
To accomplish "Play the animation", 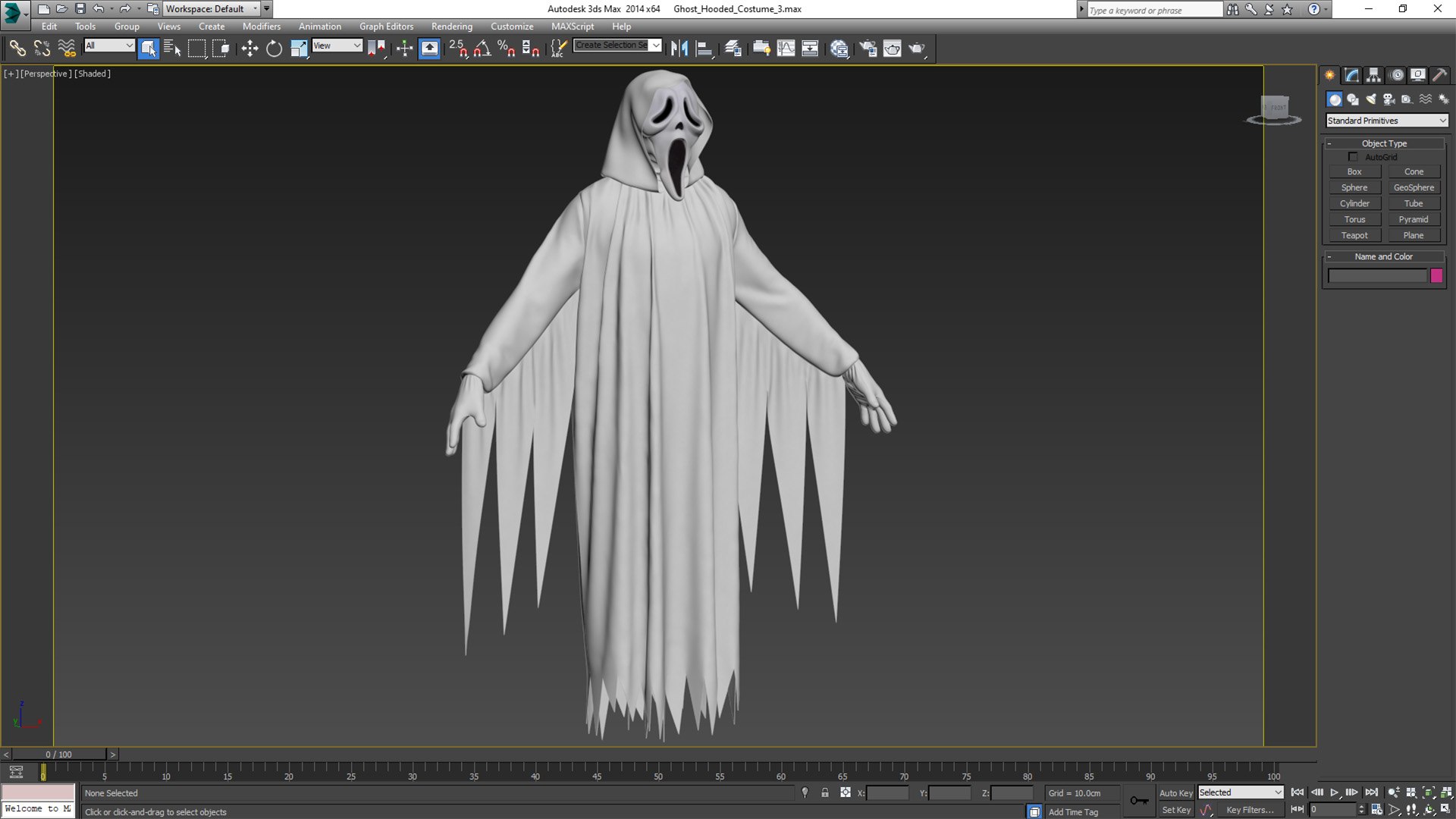I will coord(1335,792).
